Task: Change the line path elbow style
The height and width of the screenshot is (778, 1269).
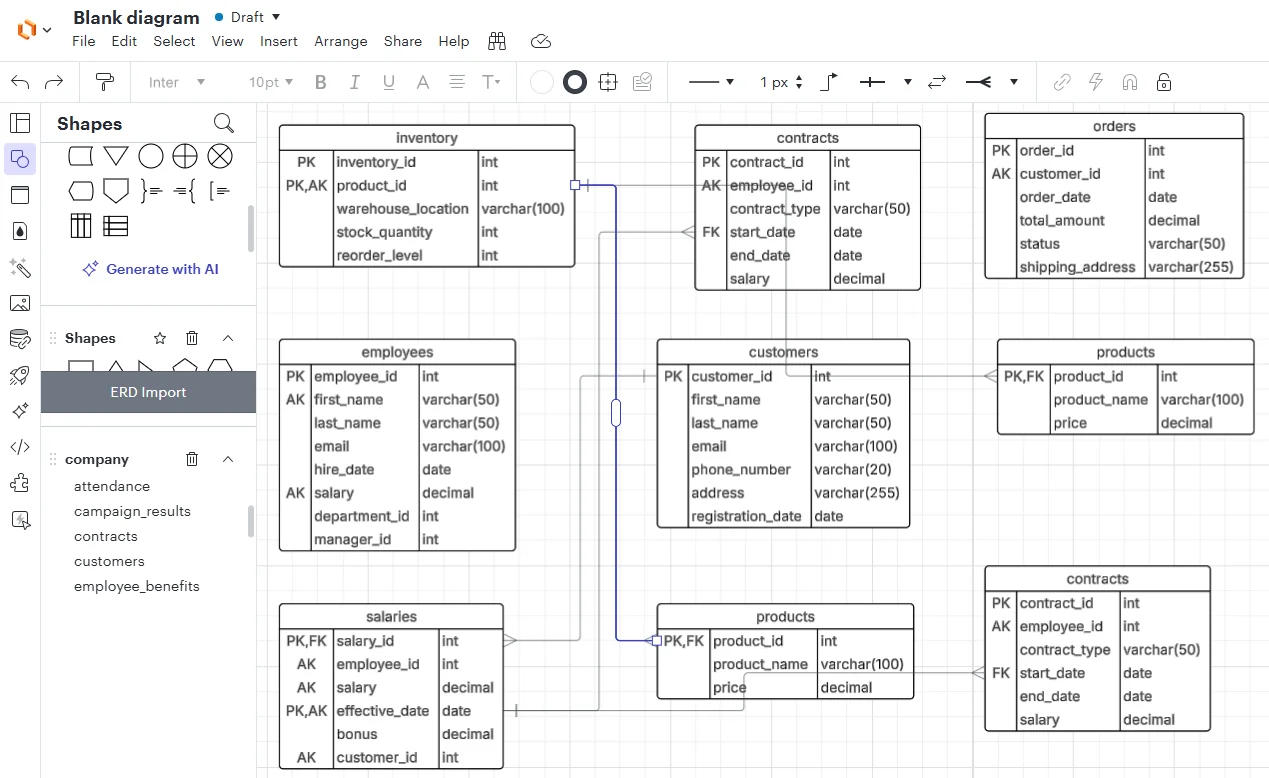Action: coord(829,82)
